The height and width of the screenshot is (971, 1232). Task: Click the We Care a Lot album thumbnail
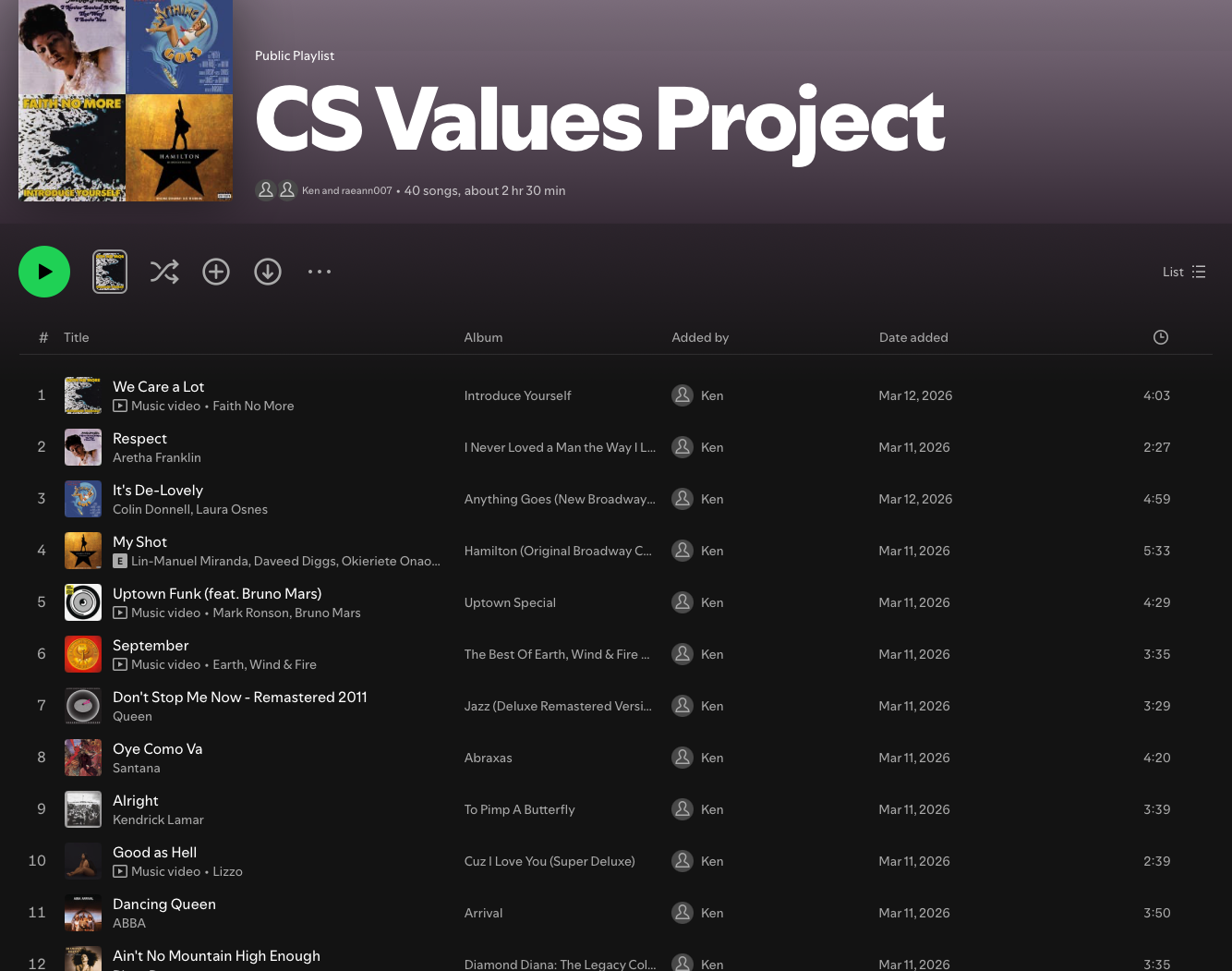83,395
